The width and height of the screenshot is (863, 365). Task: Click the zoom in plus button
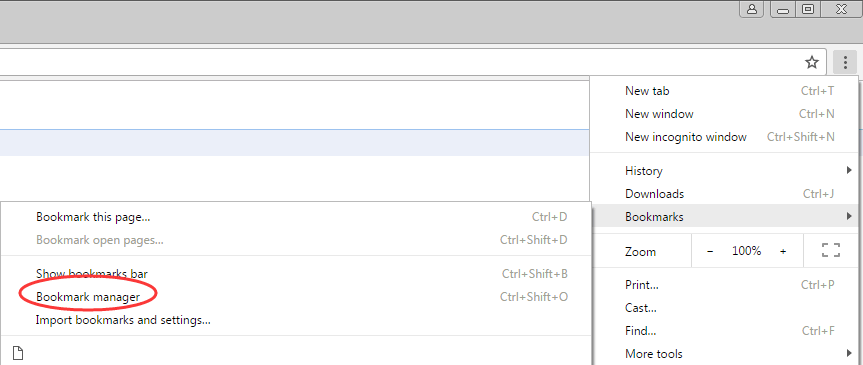coord(783,251)
